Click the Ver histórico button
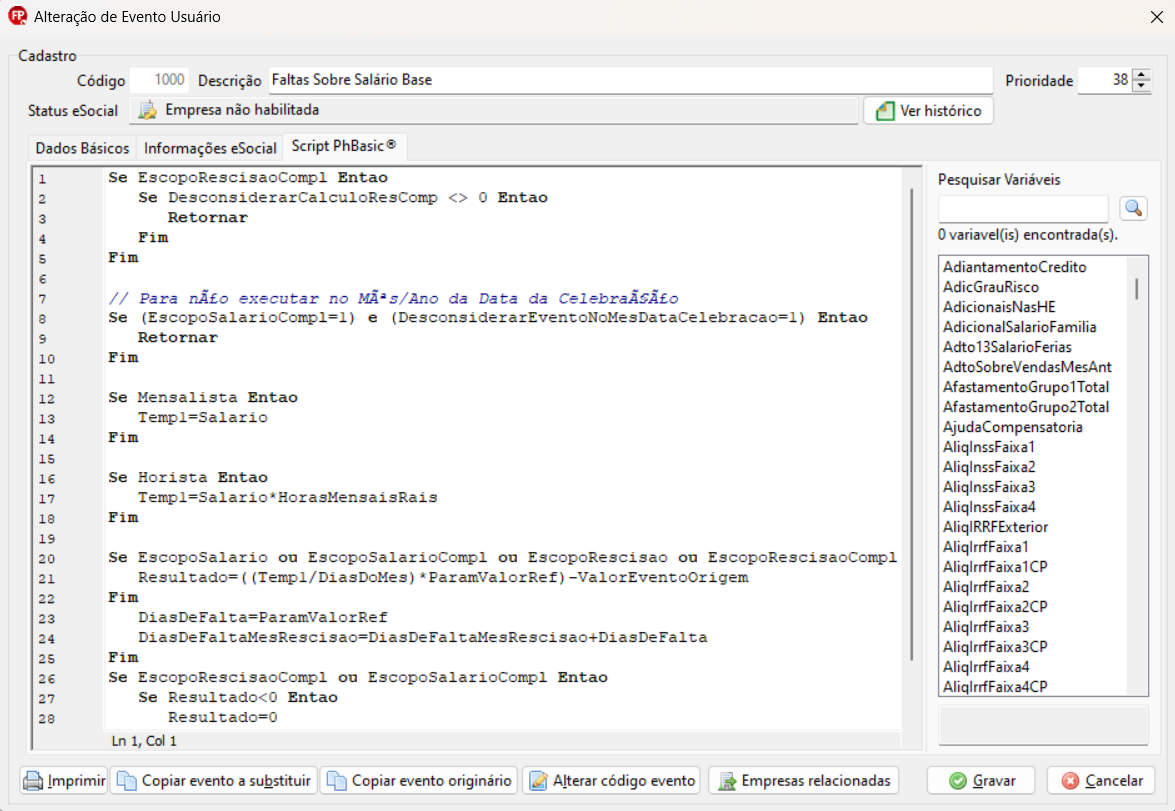The width and height of the screenshot is (1175, 811). tap(928, 111)
